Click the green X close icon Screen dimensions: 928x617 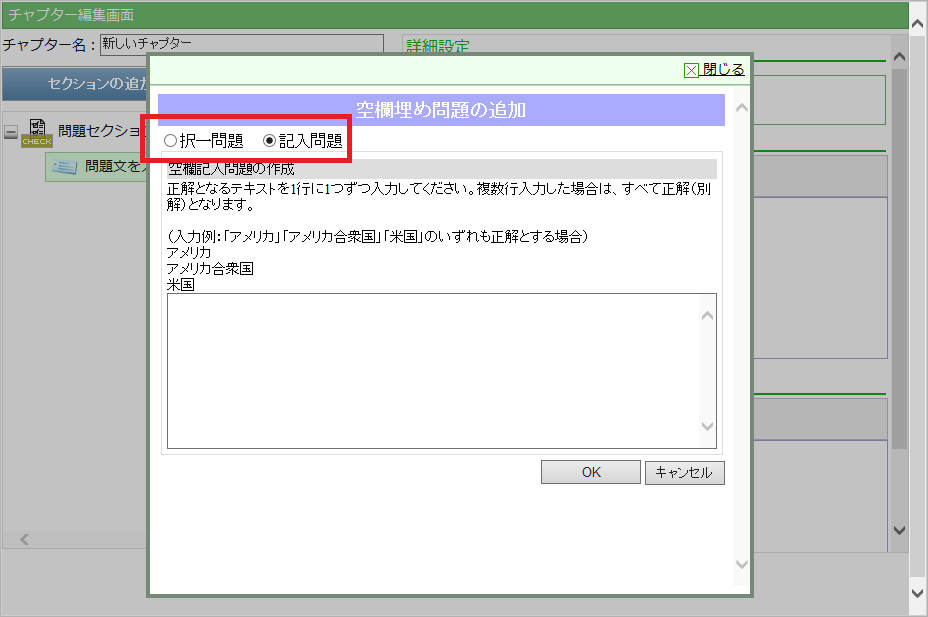point(691,71)
